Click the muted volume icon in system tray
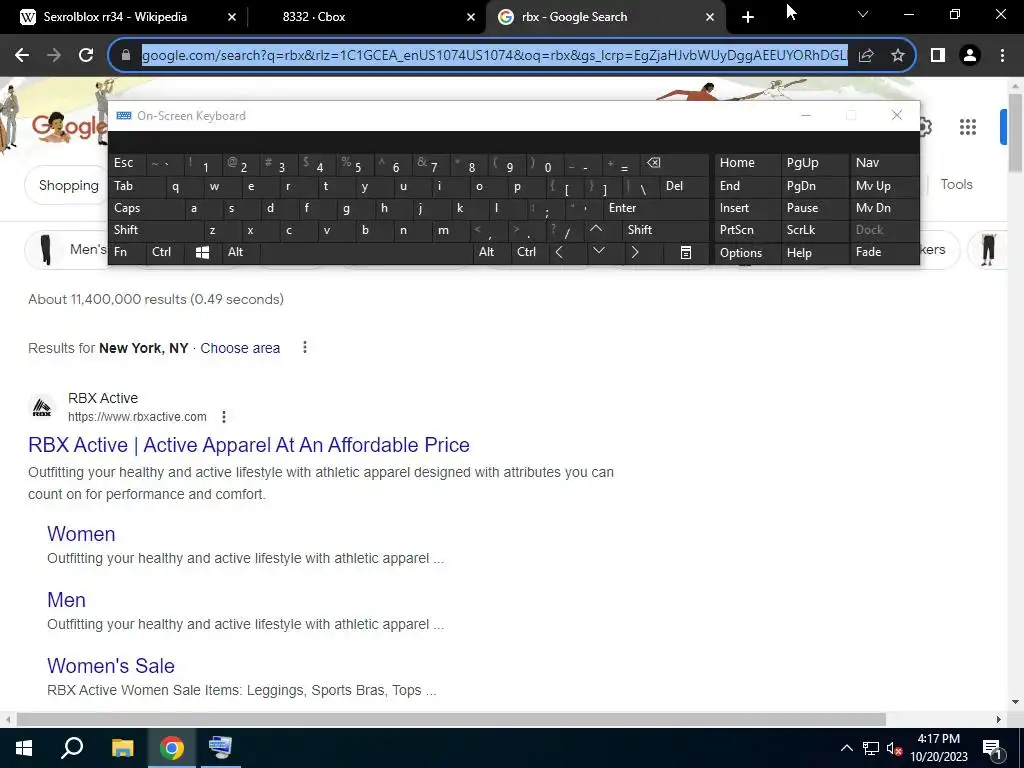This screenshot has height=768, width=1024. pyautogui.click(x=895, y=749)
